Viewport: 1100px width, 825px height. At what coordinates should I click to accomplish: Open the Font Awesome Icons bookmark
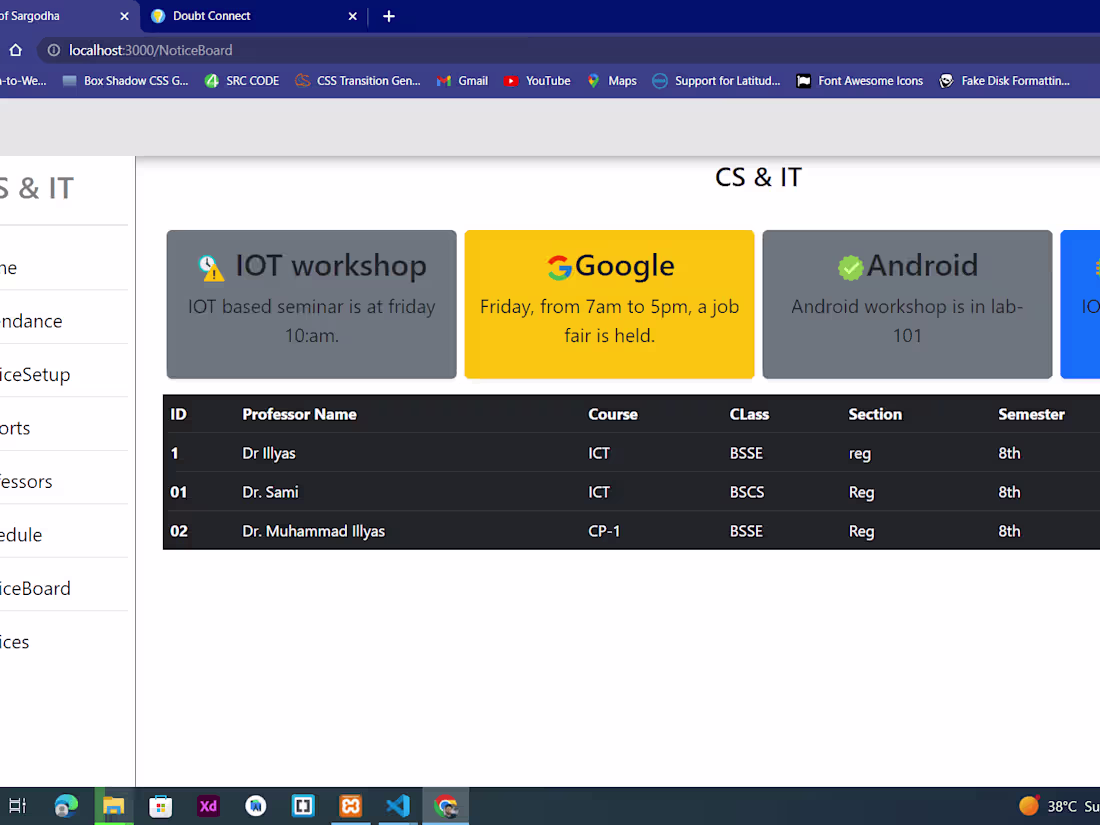(859, 81)
